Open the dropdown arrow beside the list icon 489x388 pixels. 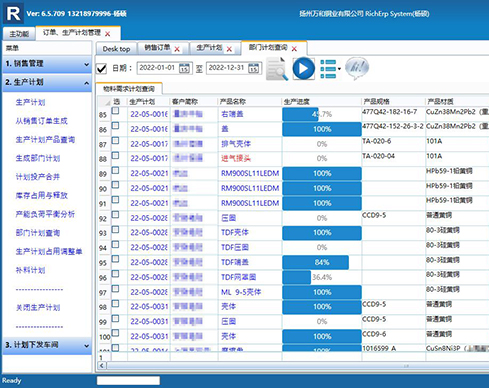[339, 69]
